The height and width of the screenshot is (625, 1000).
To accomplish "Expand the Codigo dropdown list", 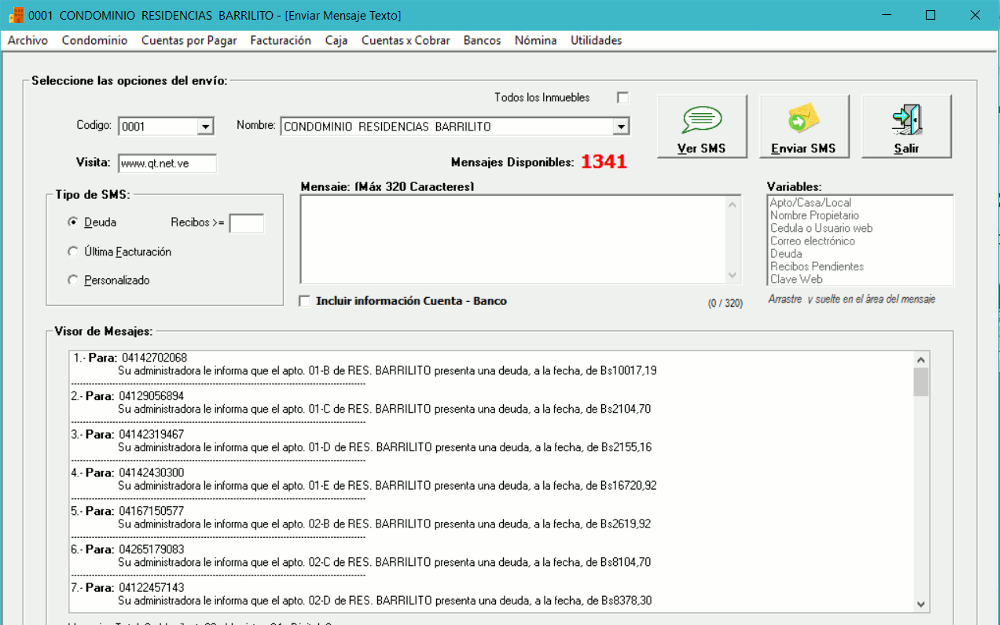I will pos(205,127).
